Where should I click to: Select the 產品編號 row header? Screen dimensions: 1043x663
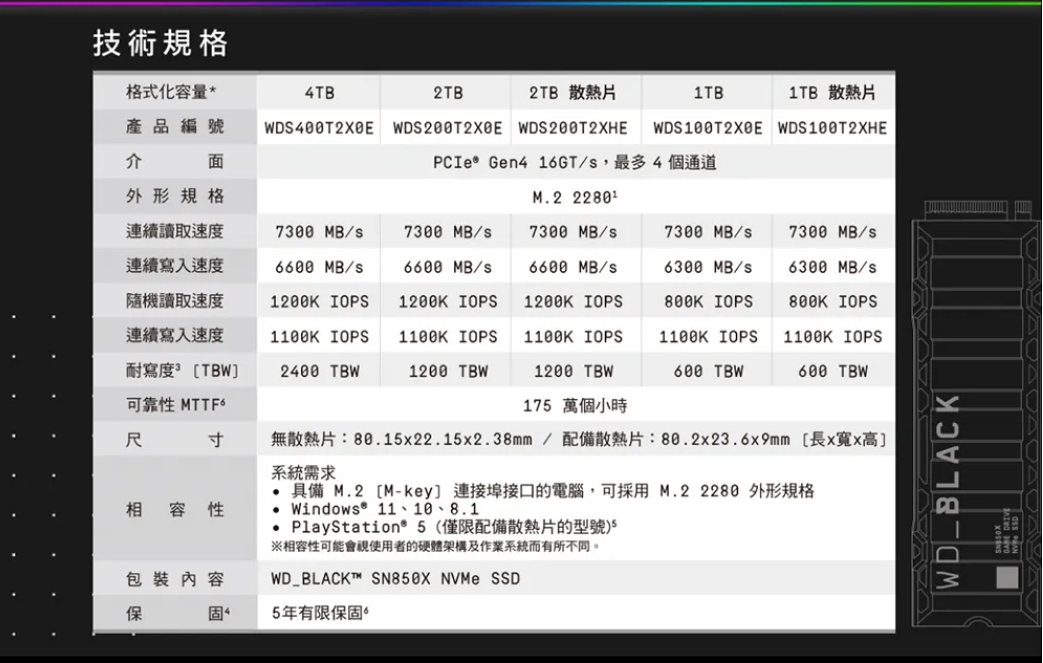pos(174,126)
